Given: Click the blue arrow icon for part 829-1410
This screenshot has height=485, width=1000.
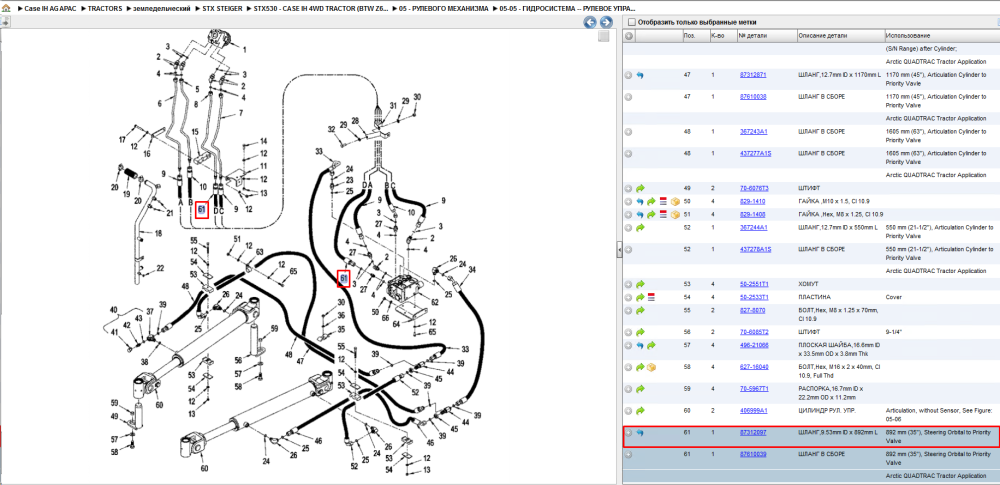Looking at the screenshot, I should coord(640,201).
